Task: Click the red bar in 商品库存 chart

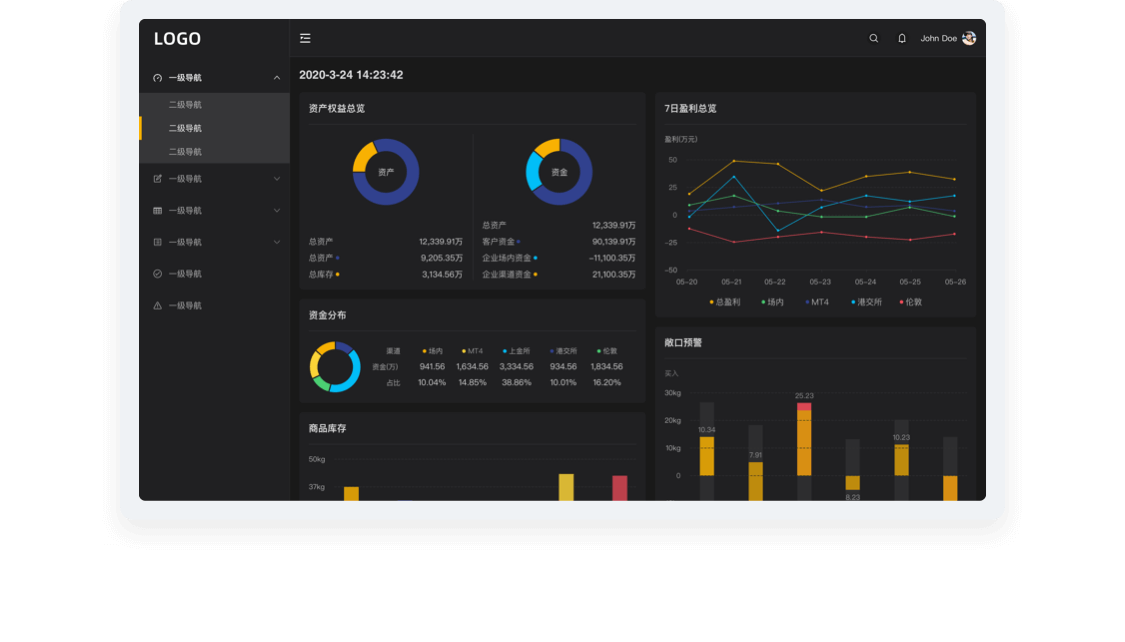Action: click(619, 488)
